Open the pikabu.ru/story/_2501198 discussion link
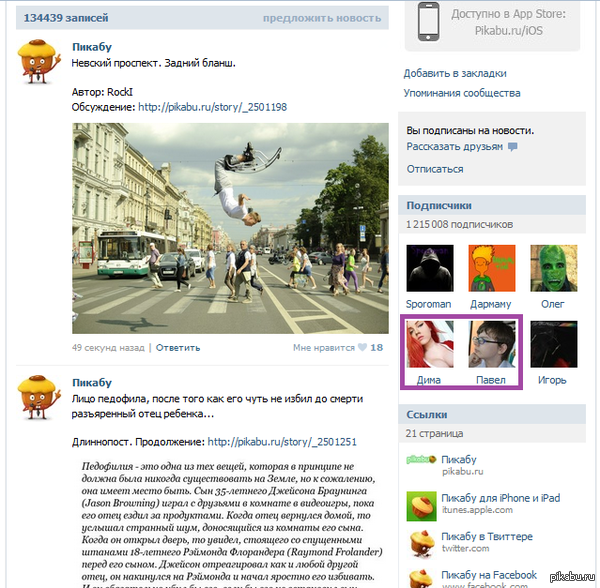 pyautogui.click(x=212, y=107)
